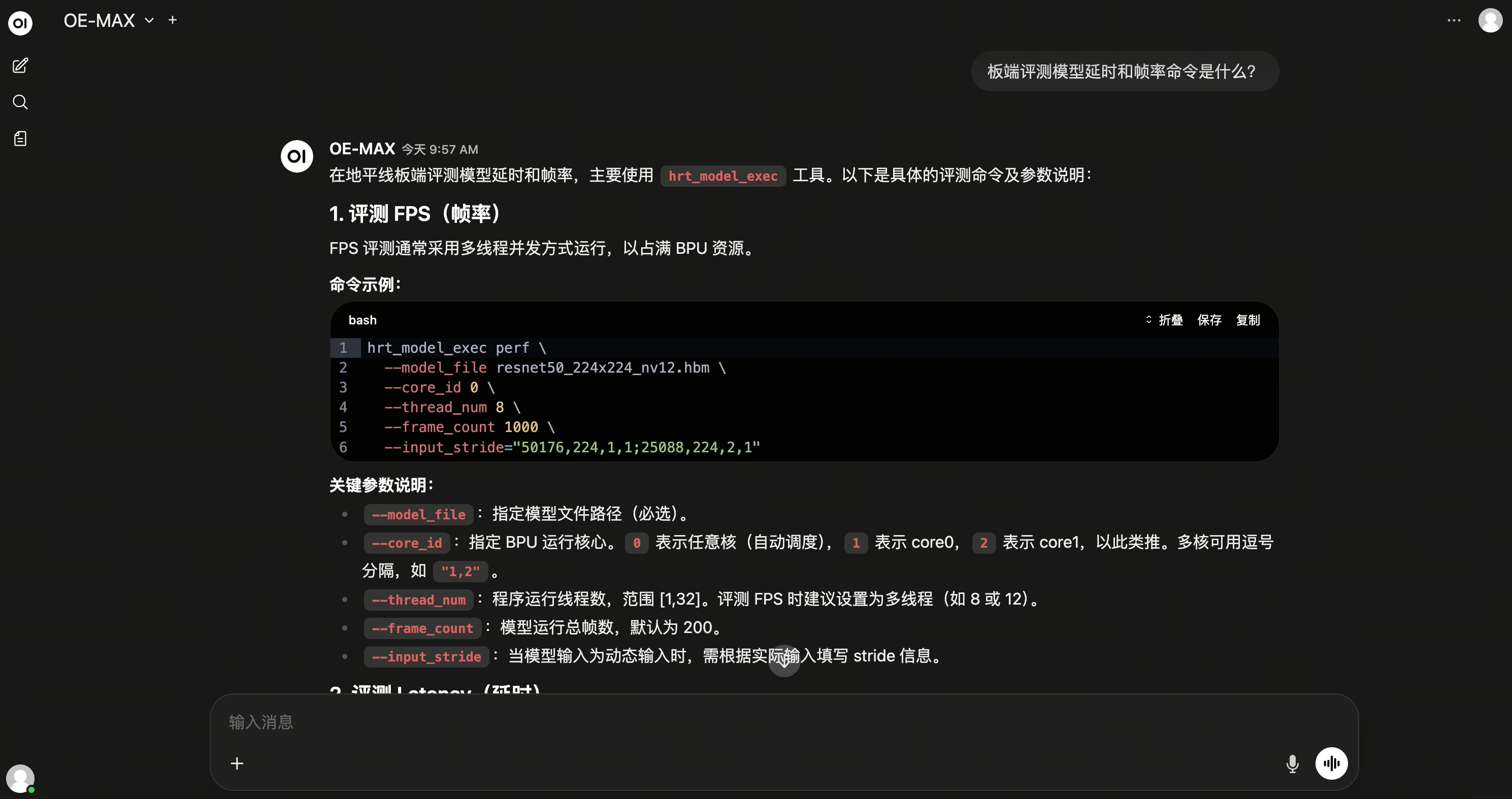
Task: Open the sidebar search icon
Action: pyautogui.click(x=20, y=102)
